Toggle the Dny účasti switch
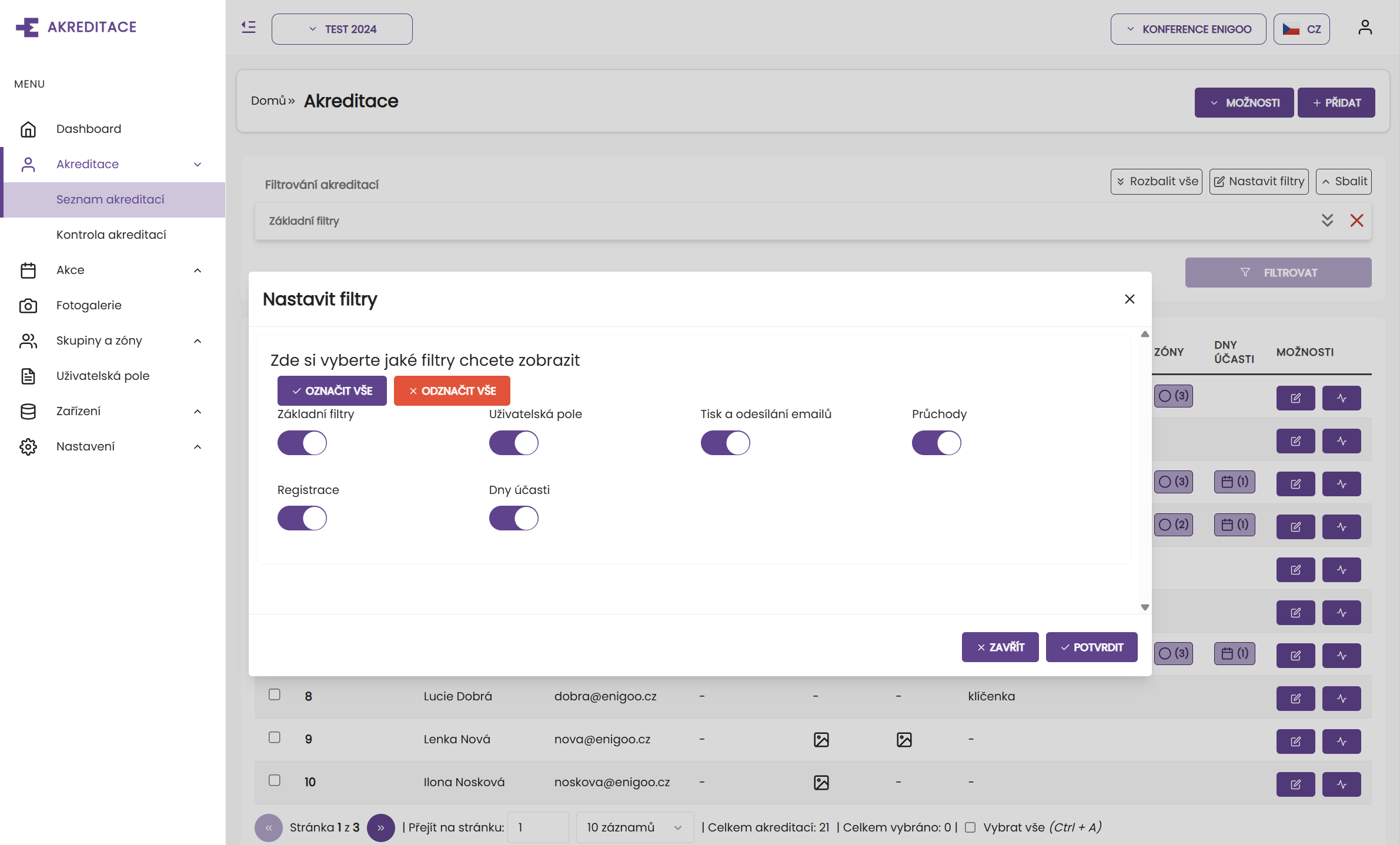 [x=513, y=518]
